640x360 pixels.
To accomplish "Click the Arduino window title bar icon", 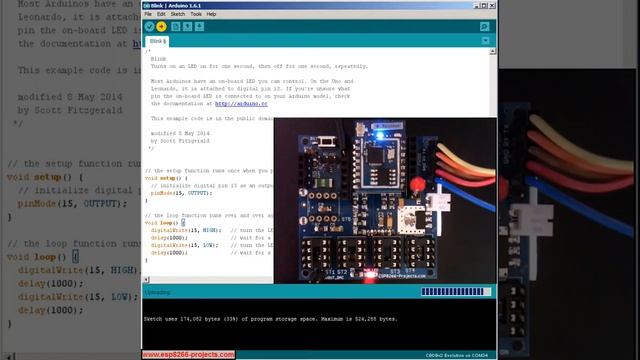I will pyautogui.click(x=147, y=6).
